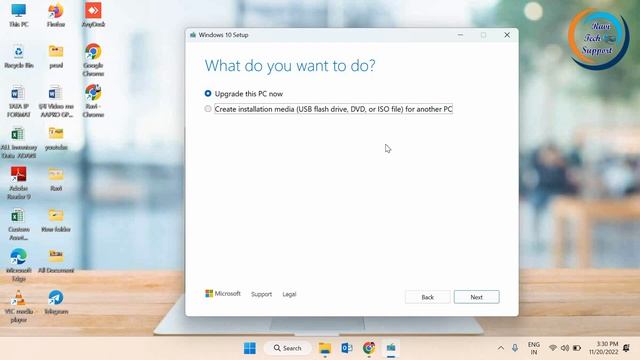Open the volume control in tray
640x360 pixels.
[x=565, y=348]
